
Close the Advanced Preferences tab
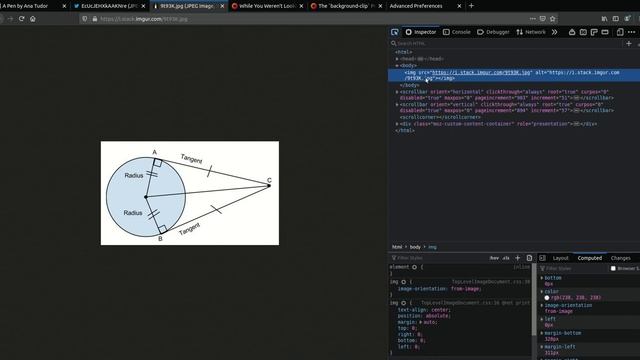[x=459, y=6]
